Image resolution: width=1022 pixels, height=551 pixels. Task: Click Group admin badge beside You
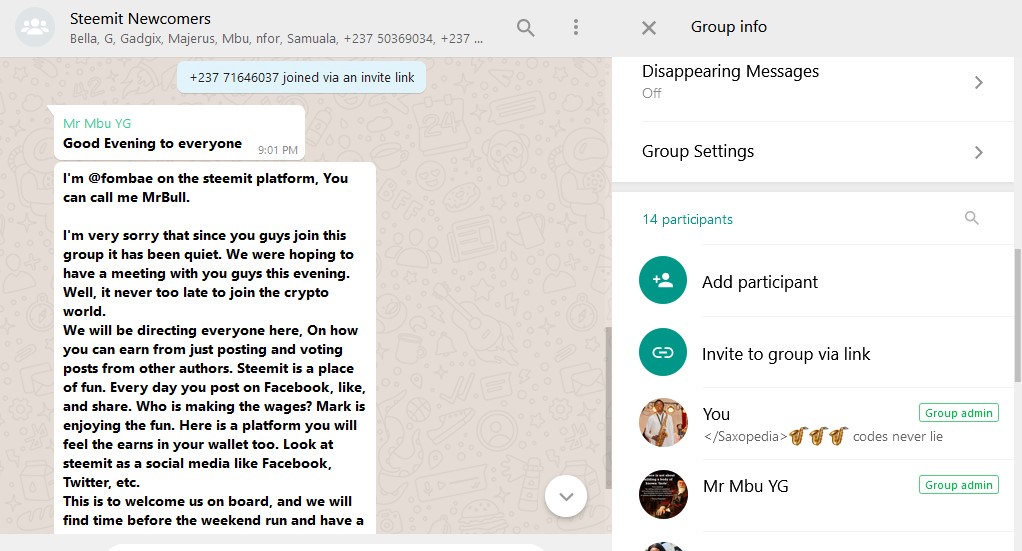pos(959,413)
